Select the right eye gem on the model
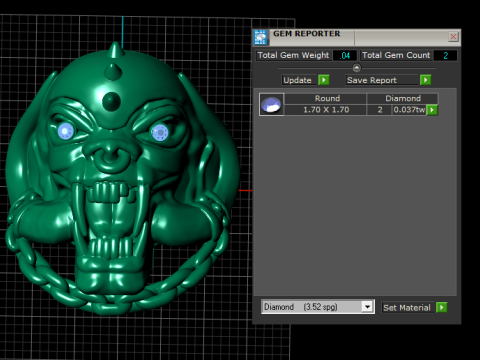Viewport: 480px width, 360px height. [x=160, y=133]
